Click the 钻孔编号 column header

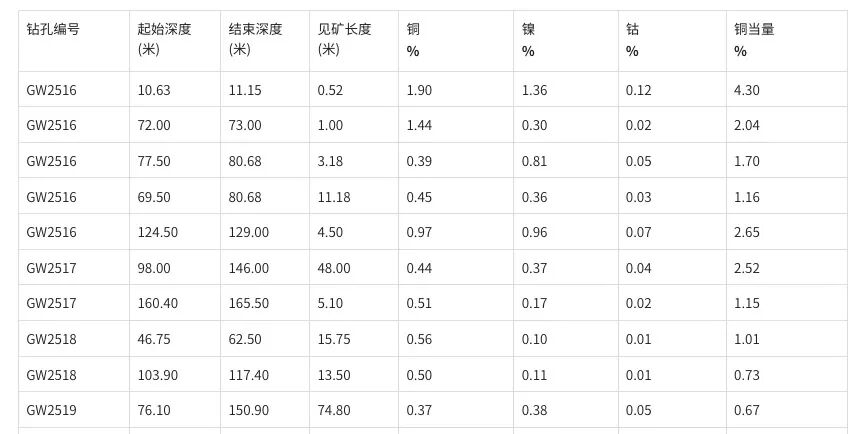click(x=74, y=41)
